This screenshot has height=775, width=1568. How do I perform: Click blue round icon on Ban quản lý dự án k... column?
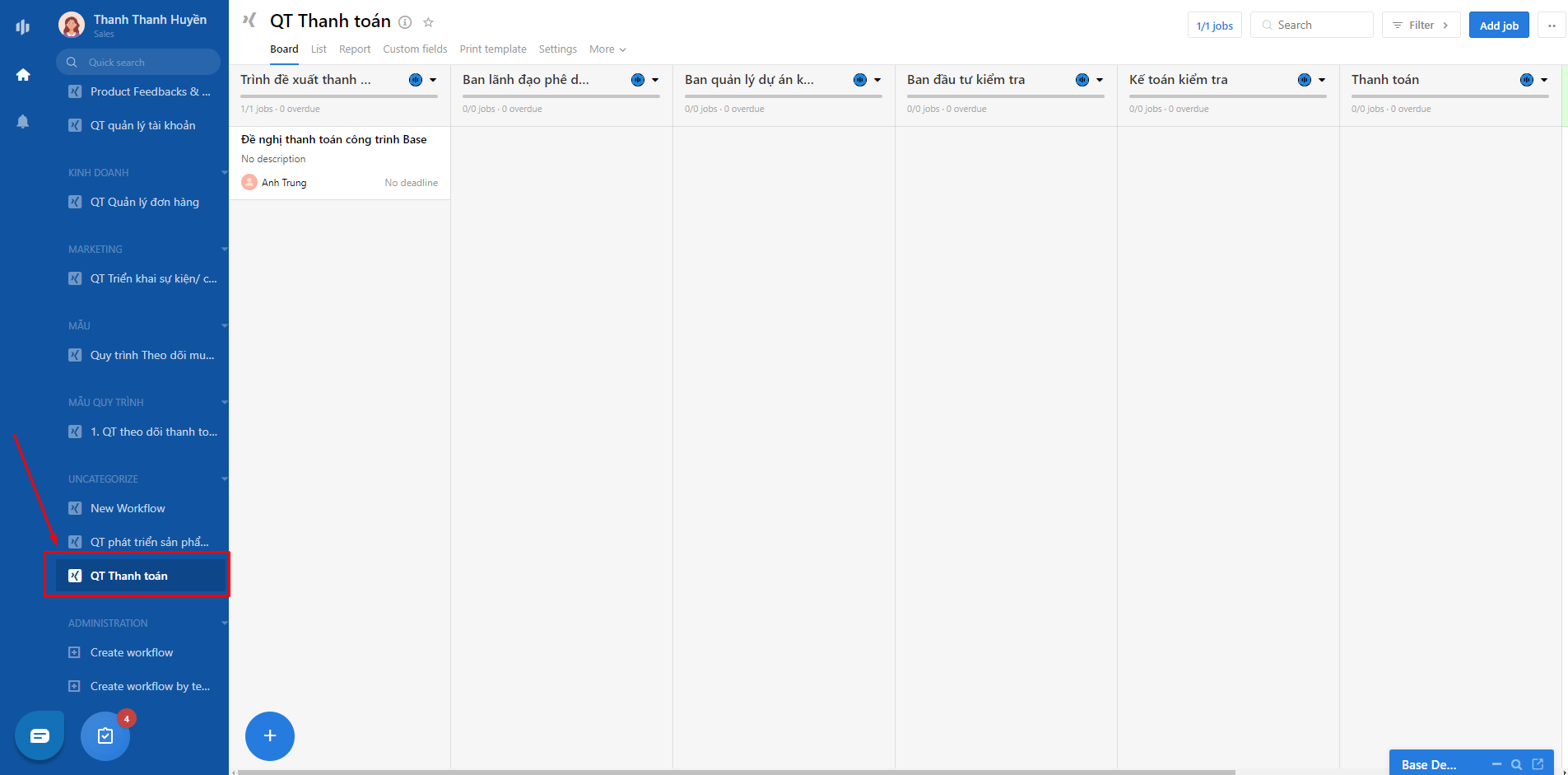860,80
